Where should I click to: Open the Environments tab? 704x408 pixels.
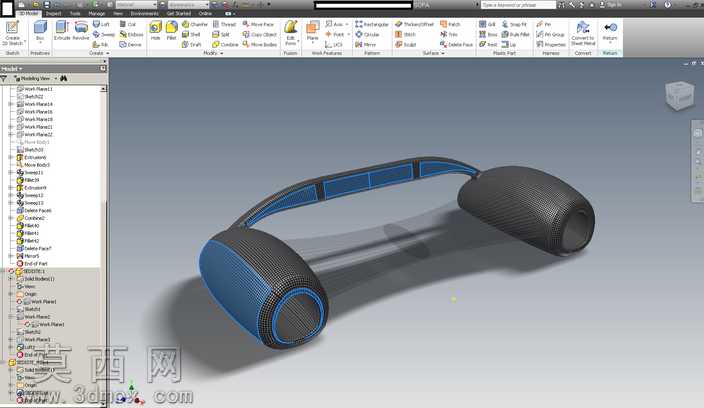coord(145,13)
